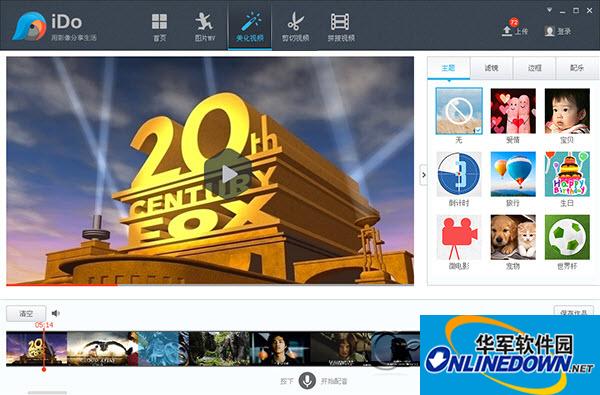Click the 清空 clear button
600x395 pixels.
26,313
